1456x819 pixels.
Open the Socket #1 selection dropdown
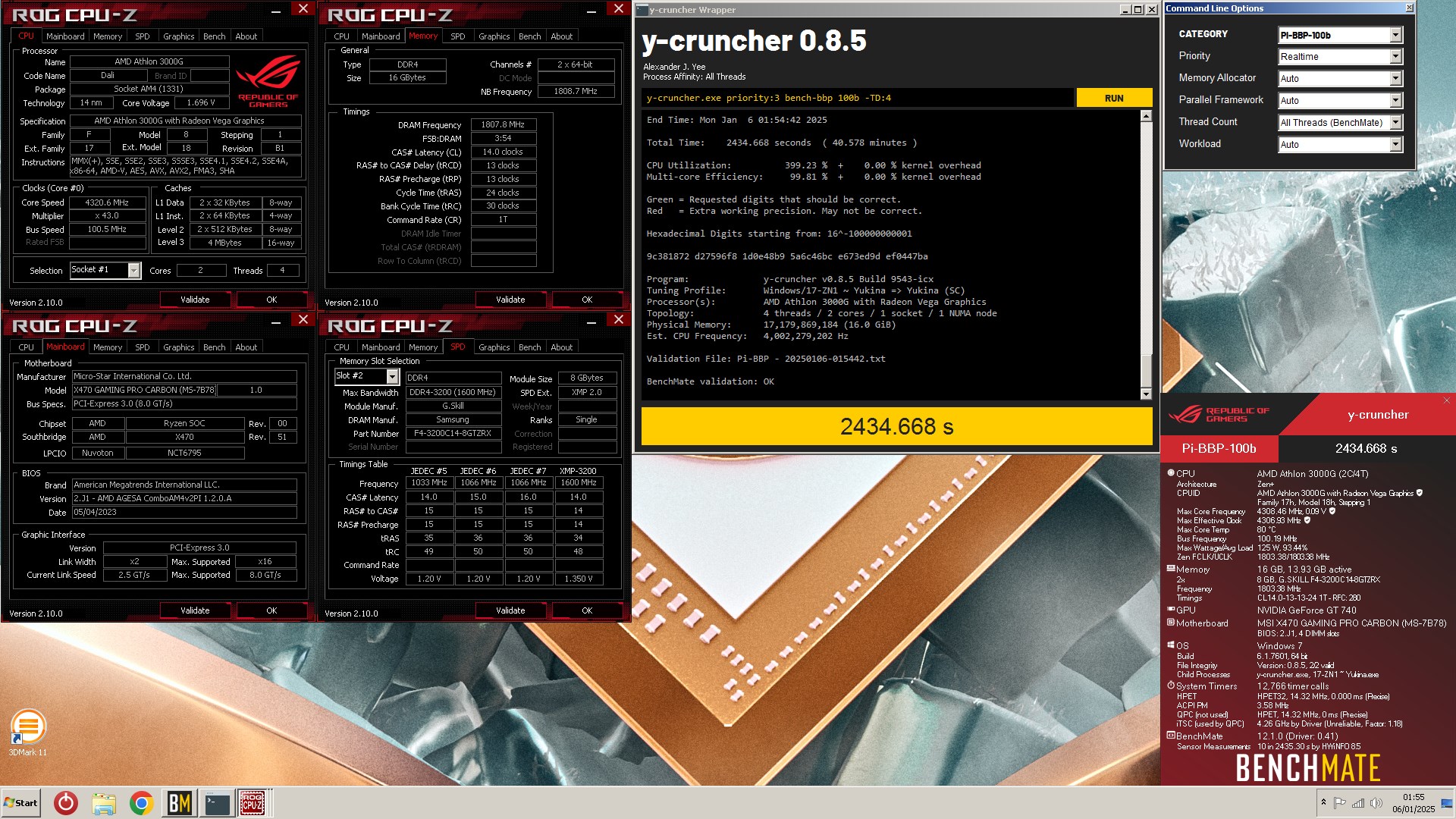pos(105,270)
